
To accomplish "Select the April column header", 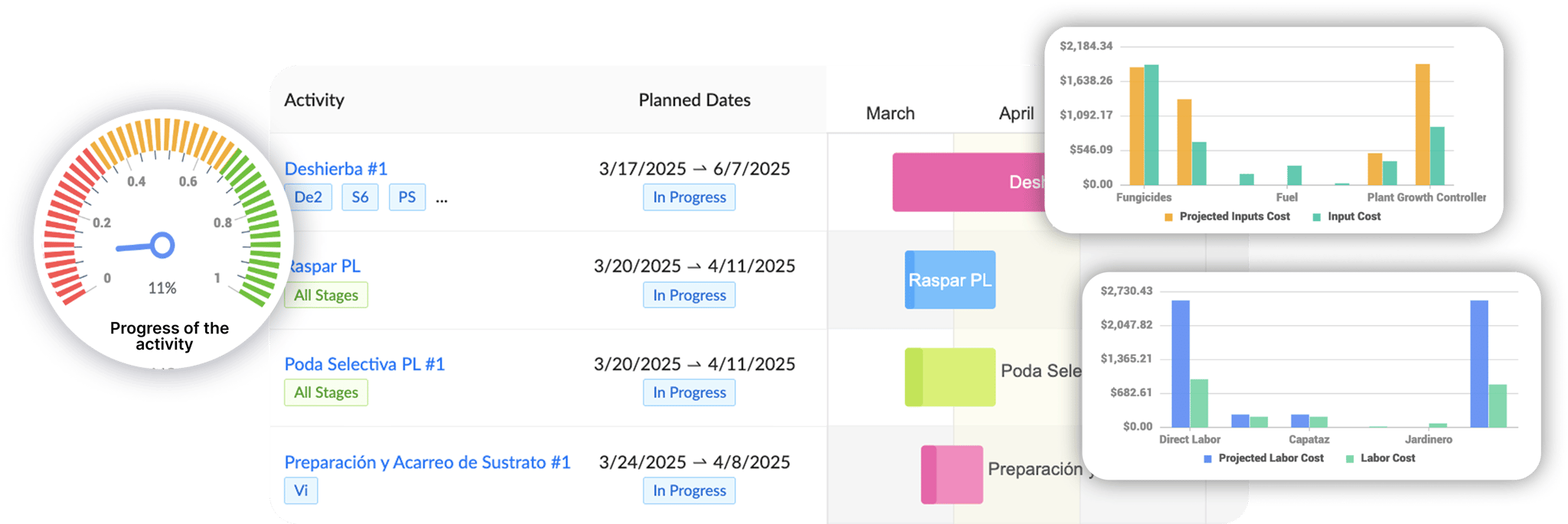I will pos(1018,112).
